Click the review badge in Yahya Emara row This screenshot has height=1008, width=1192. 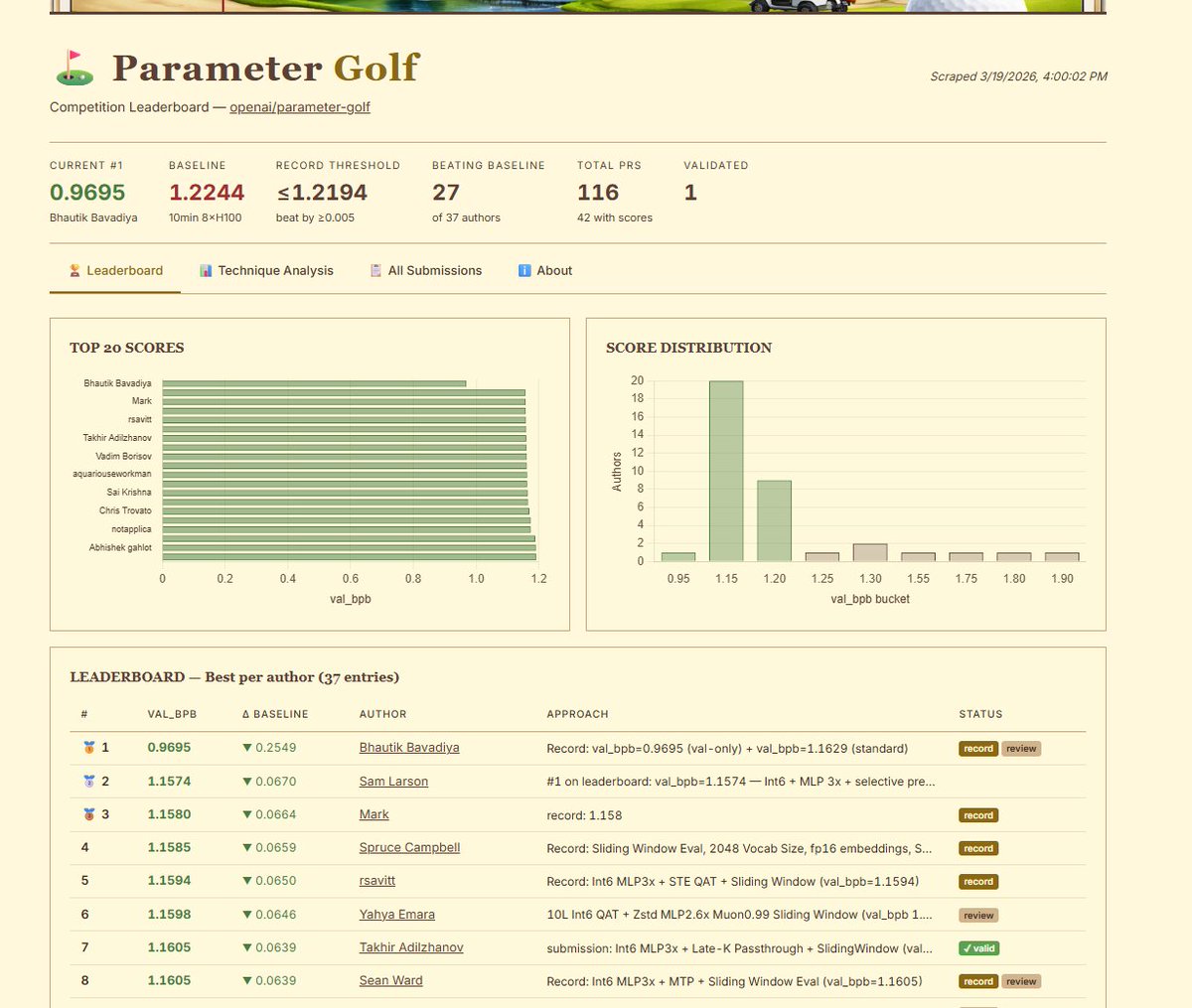coord(978,916)
